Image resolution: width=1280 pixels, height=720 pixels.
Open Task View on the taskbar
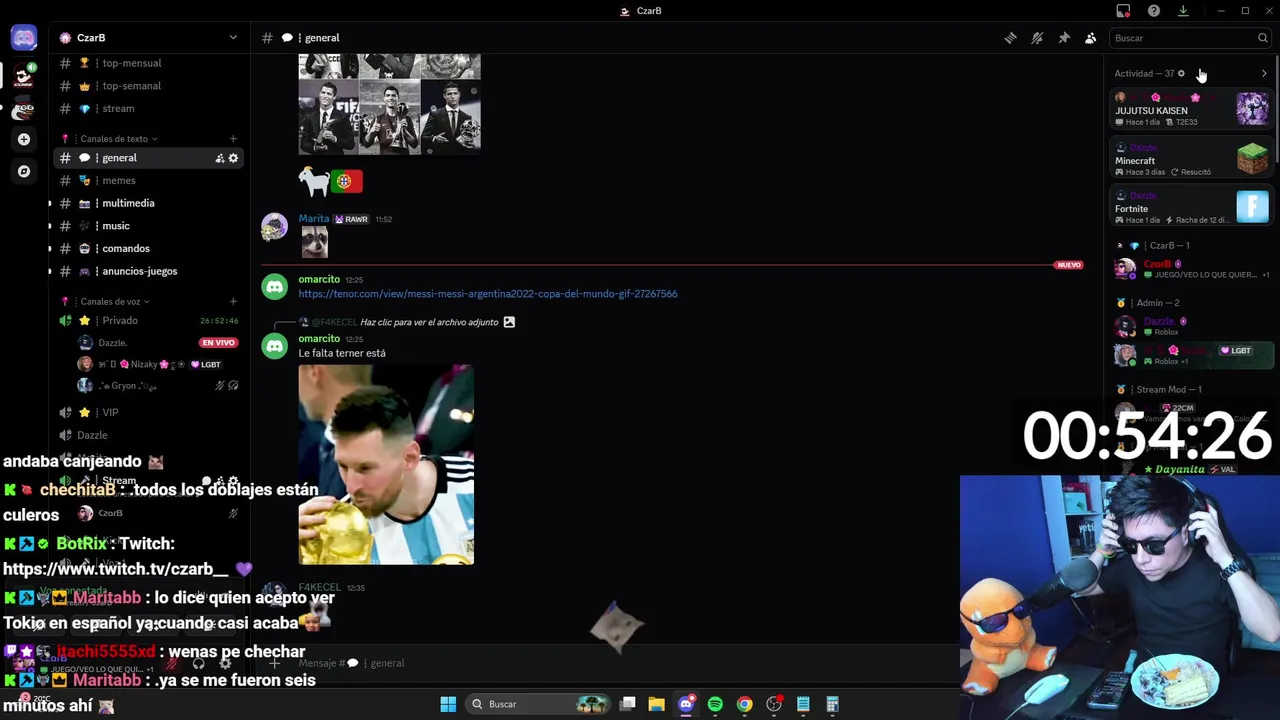[627, 704]
